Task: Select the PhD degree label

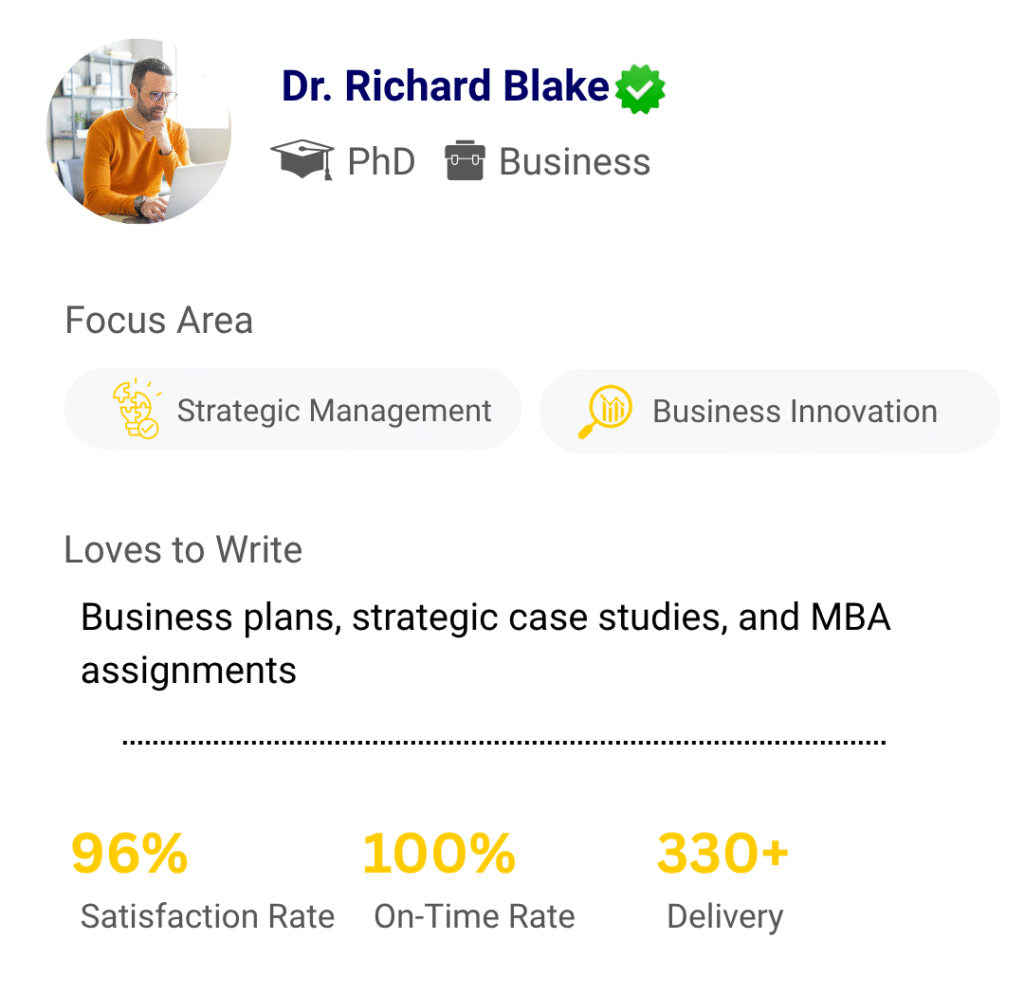Action: [381, 162]
